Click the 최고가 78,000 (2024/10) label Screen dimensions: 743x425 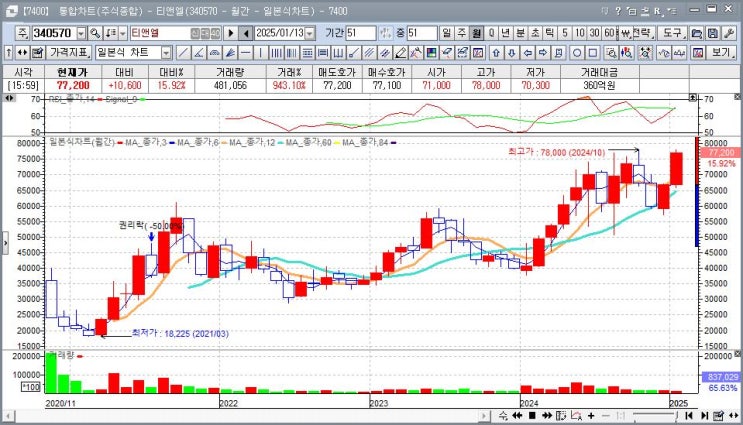(x=557, y=152)
